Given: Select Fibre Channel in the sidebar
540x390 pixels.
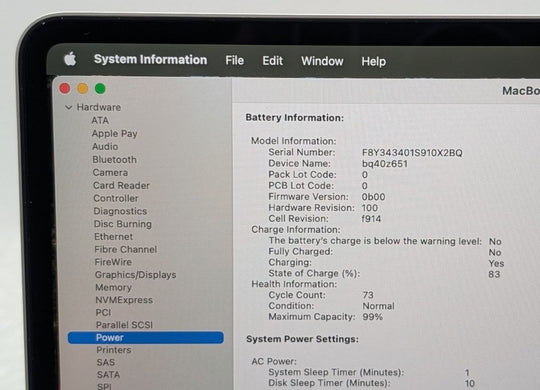Looking at the screenshot, I should [x=126, y=249].
